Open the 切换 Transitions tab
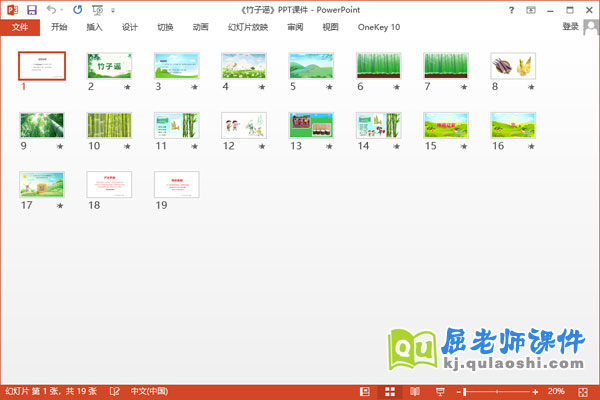600x400 pixels. (165, 27)
